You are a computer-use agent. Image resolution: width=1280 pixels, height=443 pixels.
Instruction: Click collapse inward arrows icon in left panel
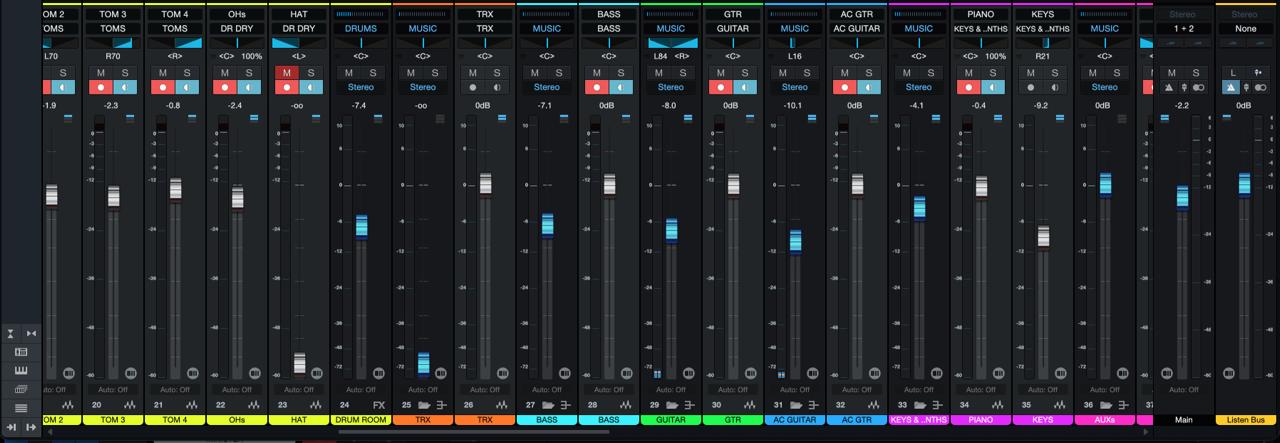click(31, 333)
